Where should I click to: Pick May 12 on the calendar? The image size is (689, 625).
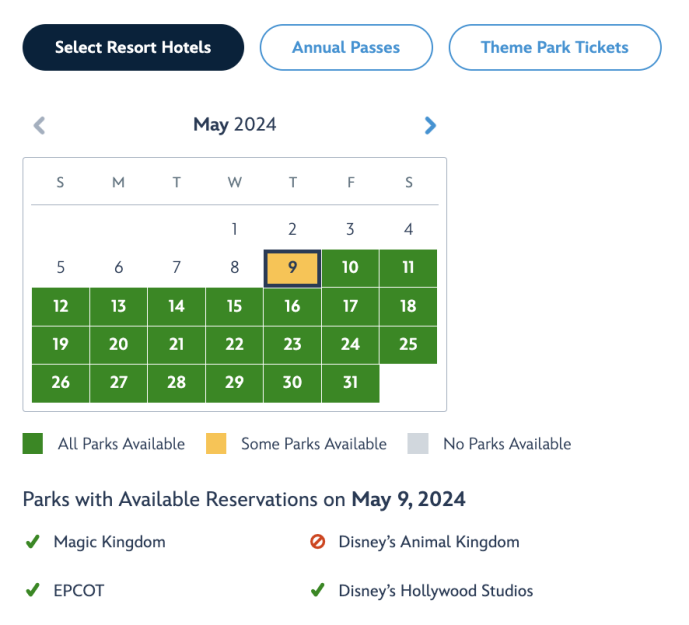coord(61,307)
